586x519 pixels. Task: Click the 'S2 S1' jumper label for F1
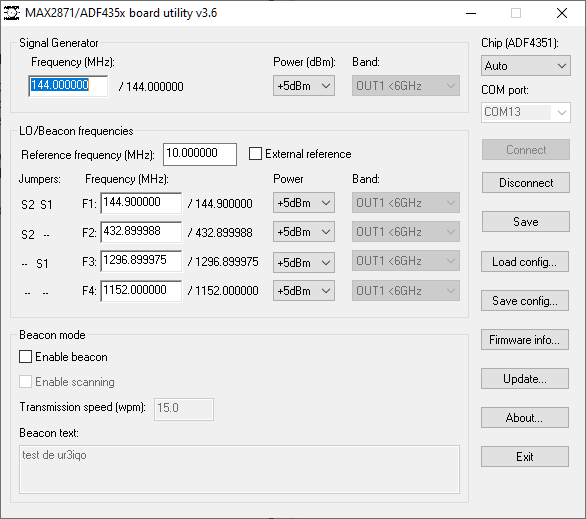tap(37, 205)
